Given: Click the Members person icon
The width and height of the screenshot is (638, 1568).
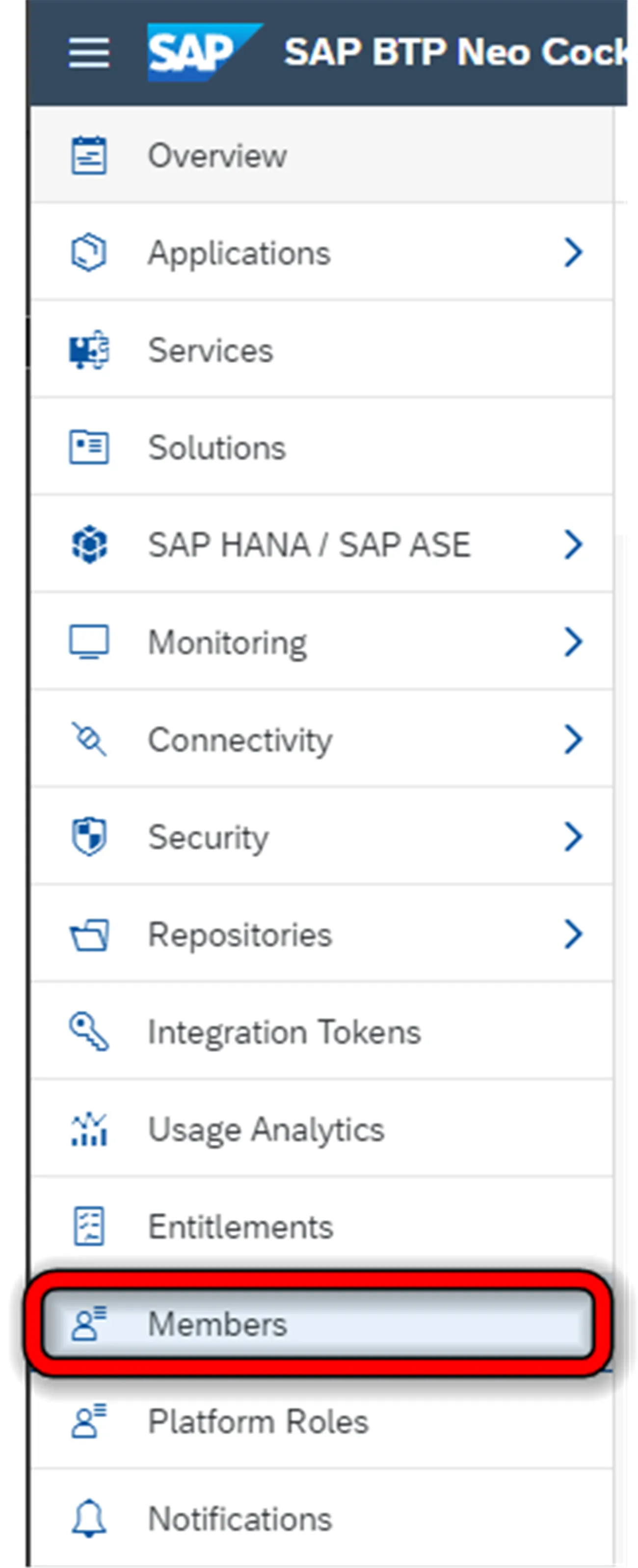Looking at the screenshot, I should tap(89, 1324).
